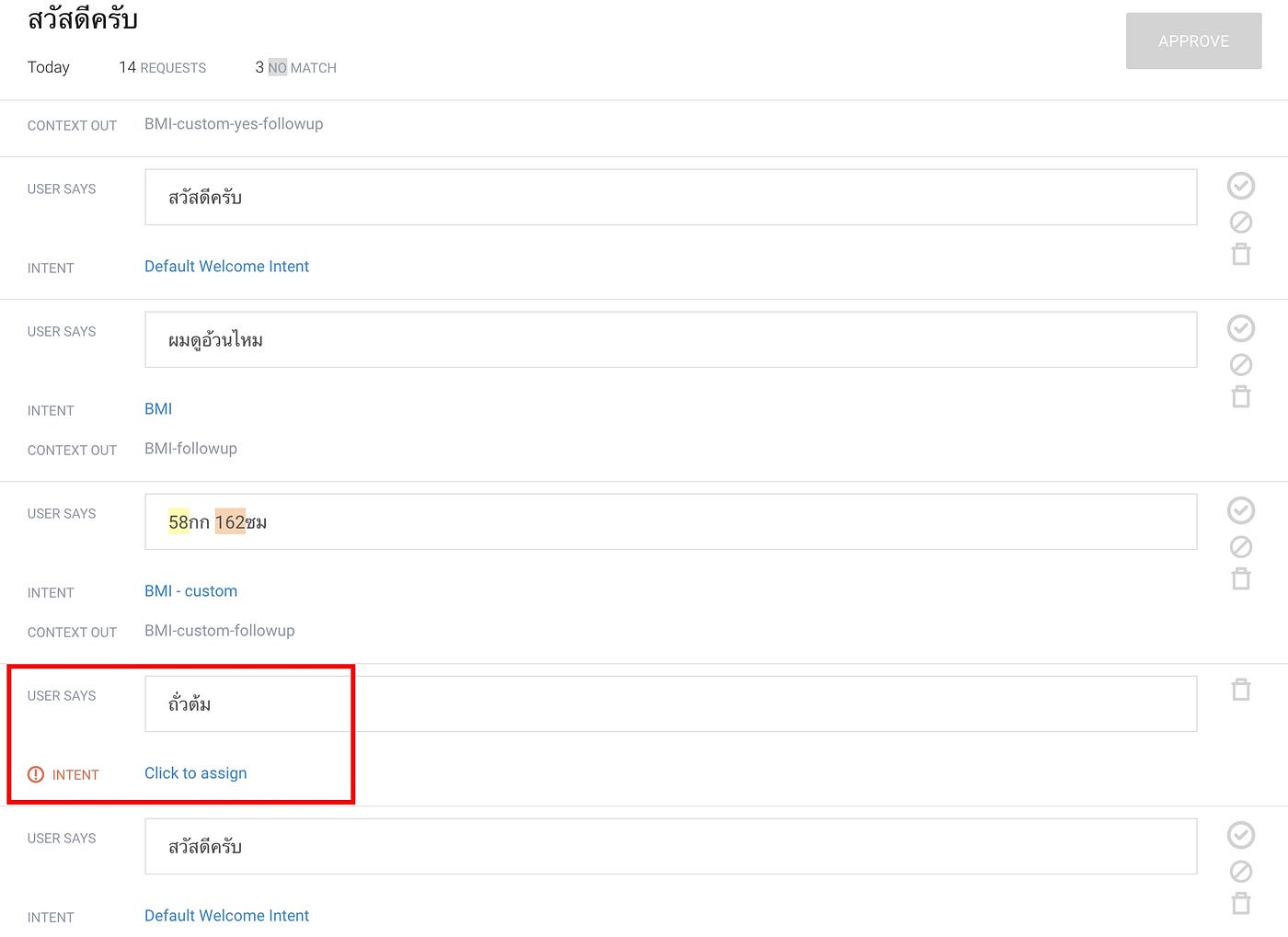
Task: Delete the bottom "สวัสดีครับ" phrase
Action: 1241,903
